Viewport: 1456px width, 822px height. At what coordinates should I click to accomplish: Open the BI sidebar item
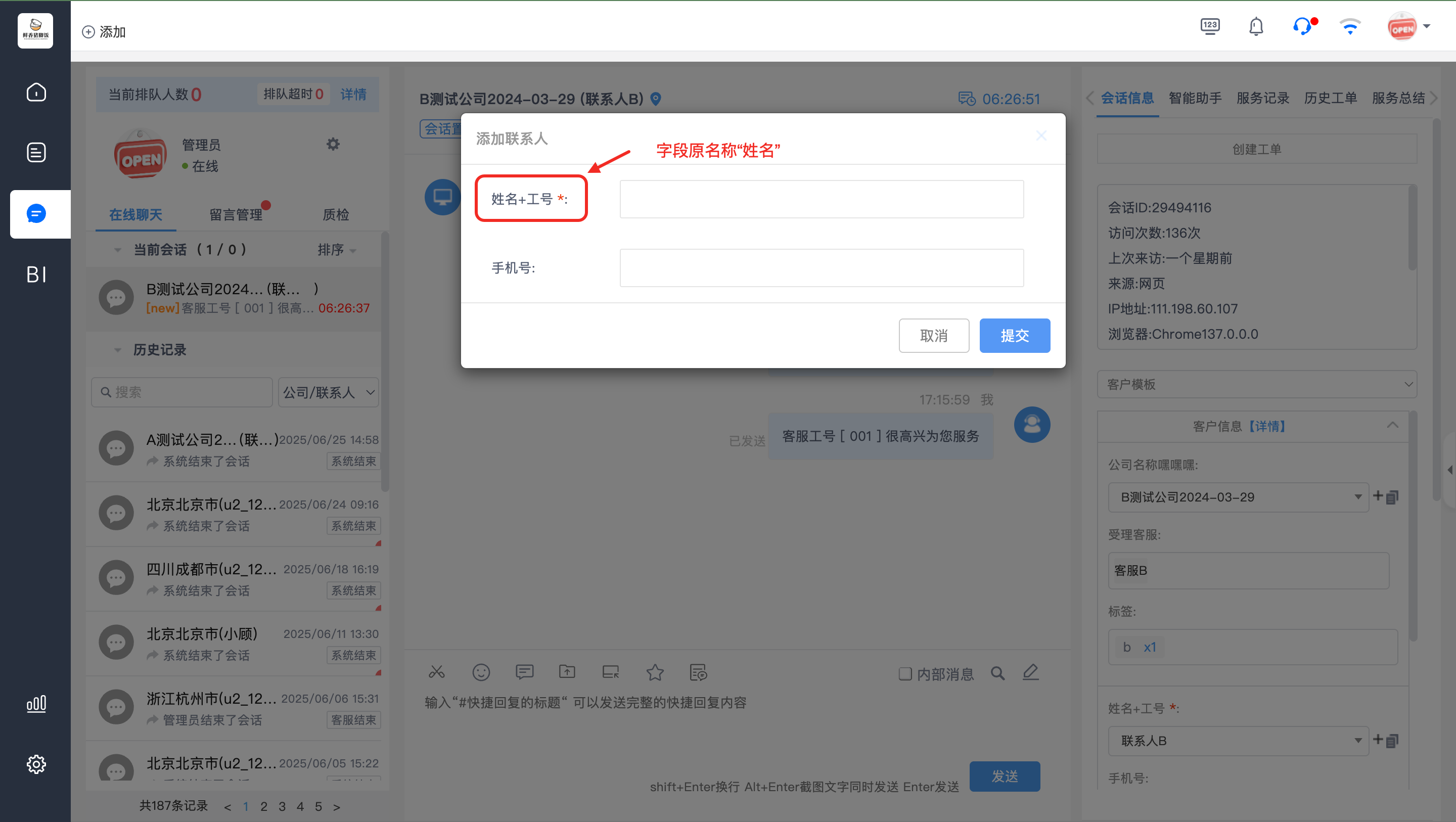[36, 275]
